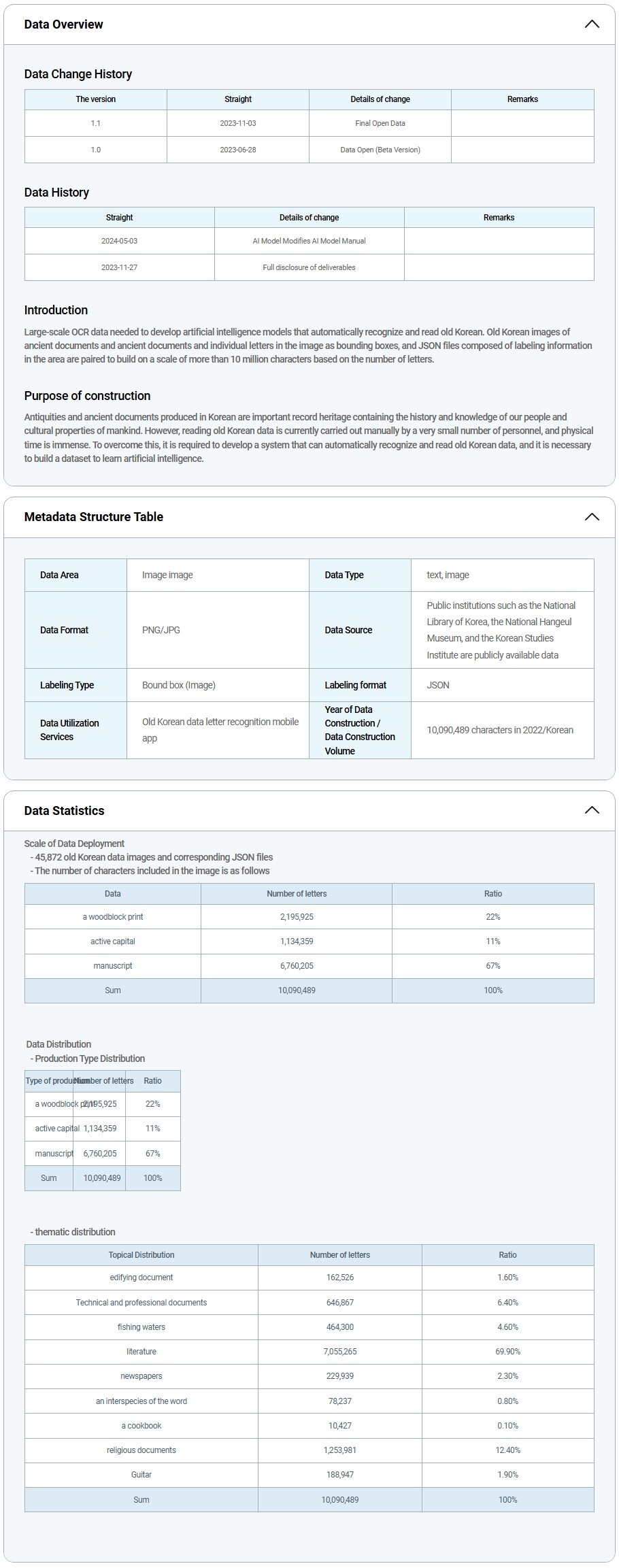Image resolution: width=619 pixels, height=1568 pixels.
Task: Select the a cookbook topic row
Action: click(141, 1426)
